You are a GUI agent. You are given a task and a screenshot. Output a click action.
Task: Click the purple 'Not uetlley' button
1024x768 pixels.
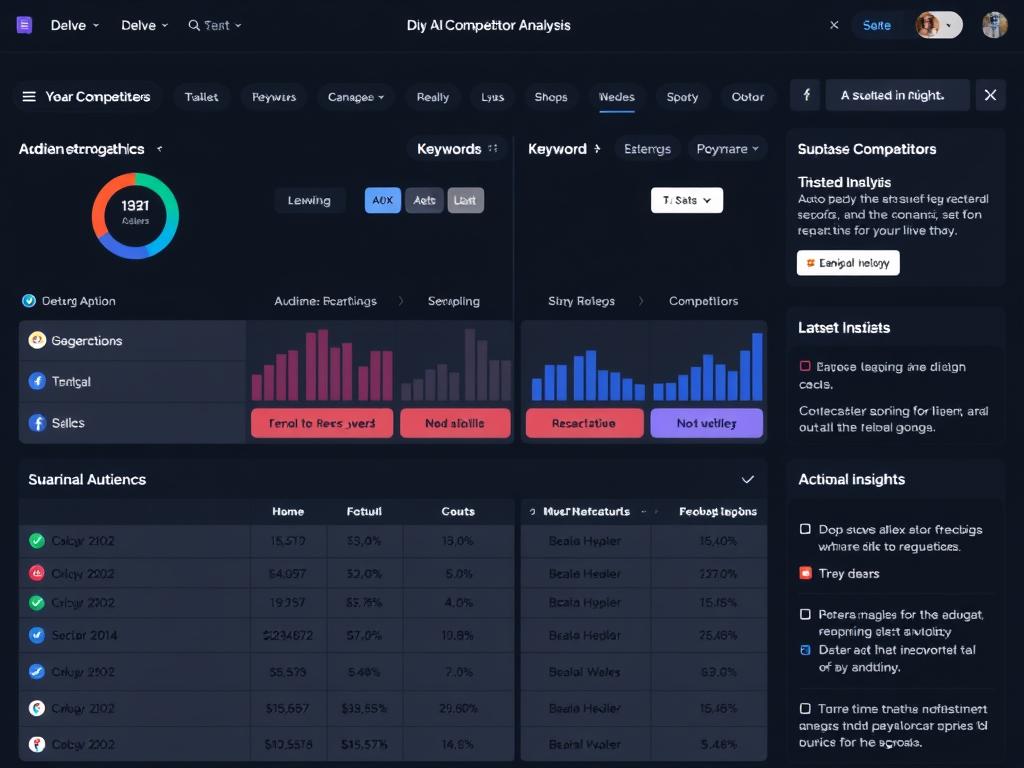[706, 423]
